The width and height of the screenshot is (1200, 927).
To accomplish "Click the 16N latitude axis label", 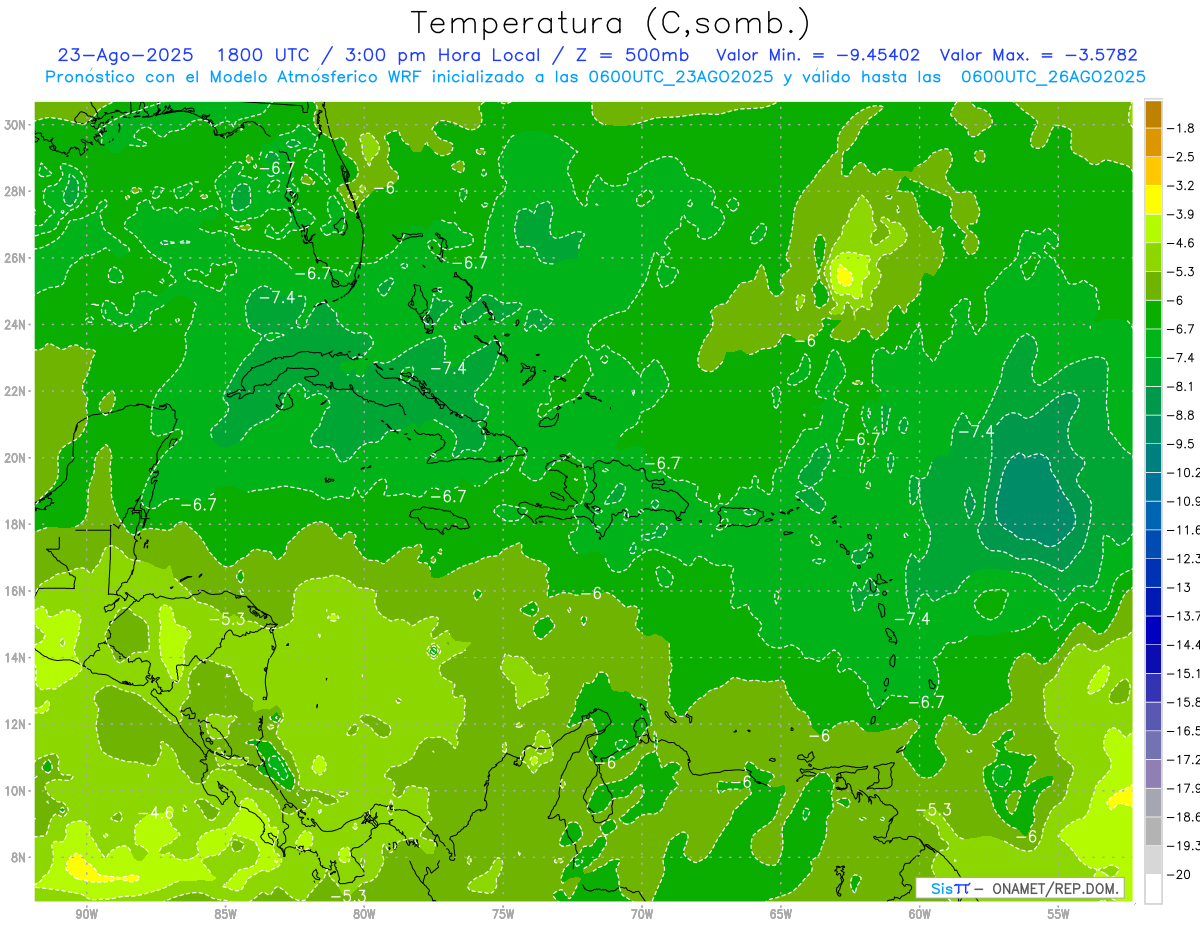I will tap(16, 591).
